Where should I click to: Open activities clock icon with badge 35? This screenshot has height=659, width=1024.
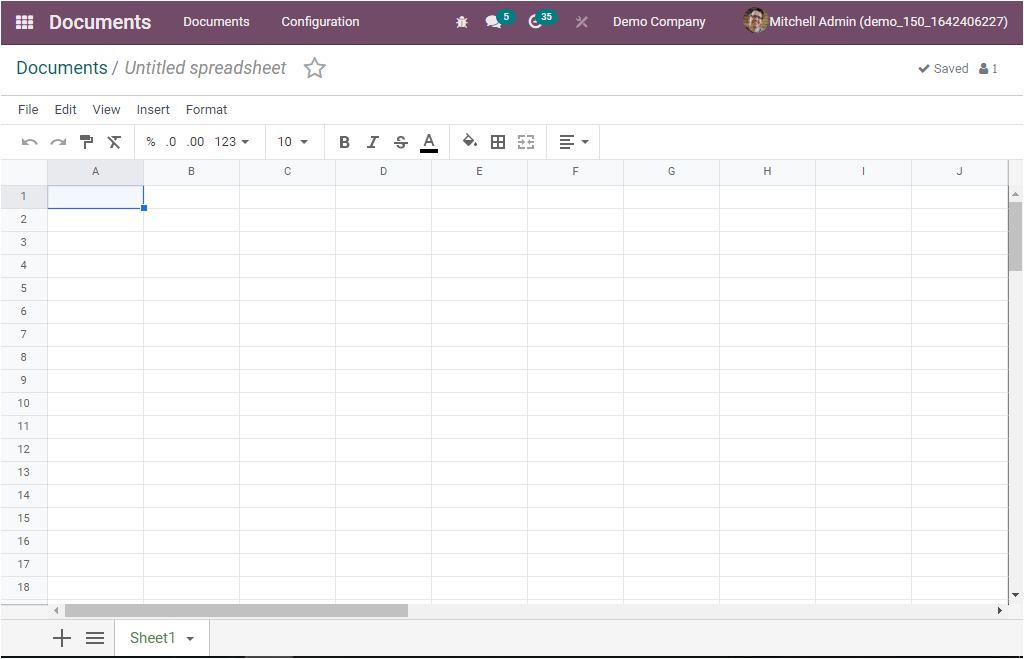point(541,20)
